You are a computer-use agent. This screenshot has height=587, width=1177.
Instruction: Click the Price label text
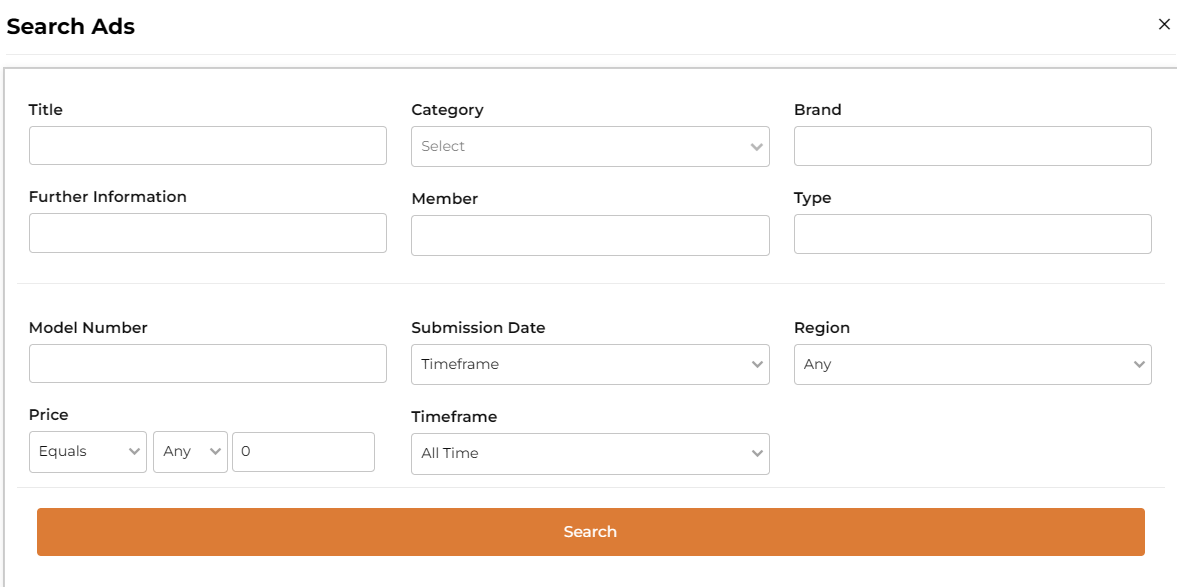coord(49,415)
